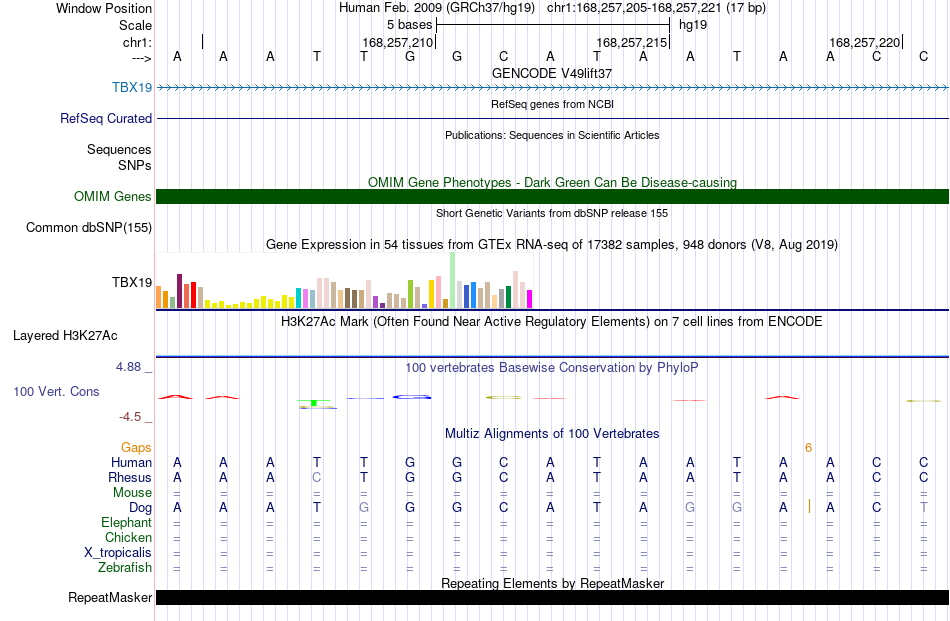The image size is (950, 621).
Task: Click the orange gap marker labeled 6
Action: click(808, 448)
